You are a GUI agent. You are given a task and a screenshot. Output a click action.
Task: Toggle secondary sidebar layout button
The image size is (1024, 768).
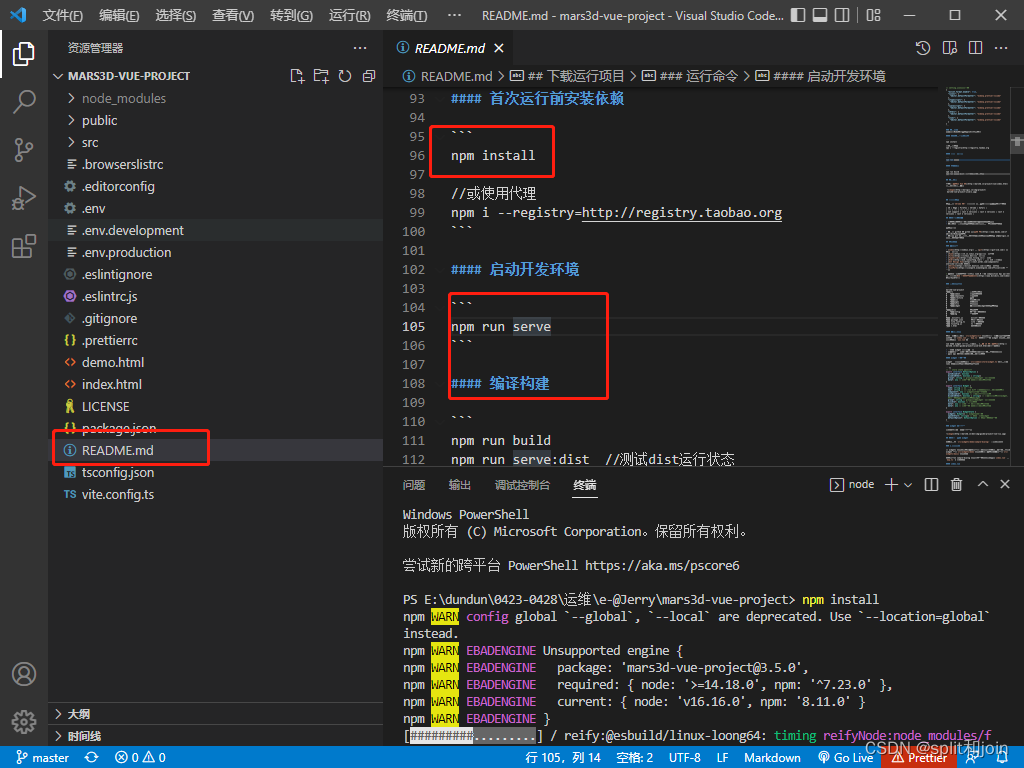(842, 15)
